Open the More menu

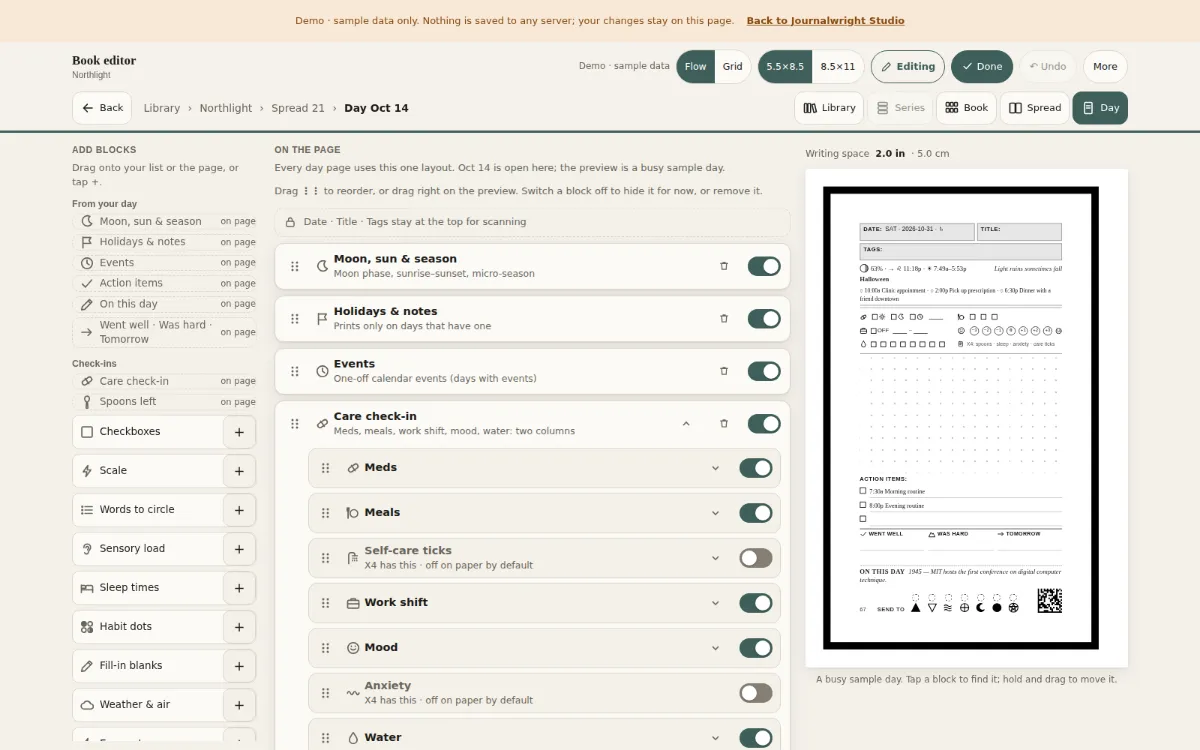[x=1105, y=67]
